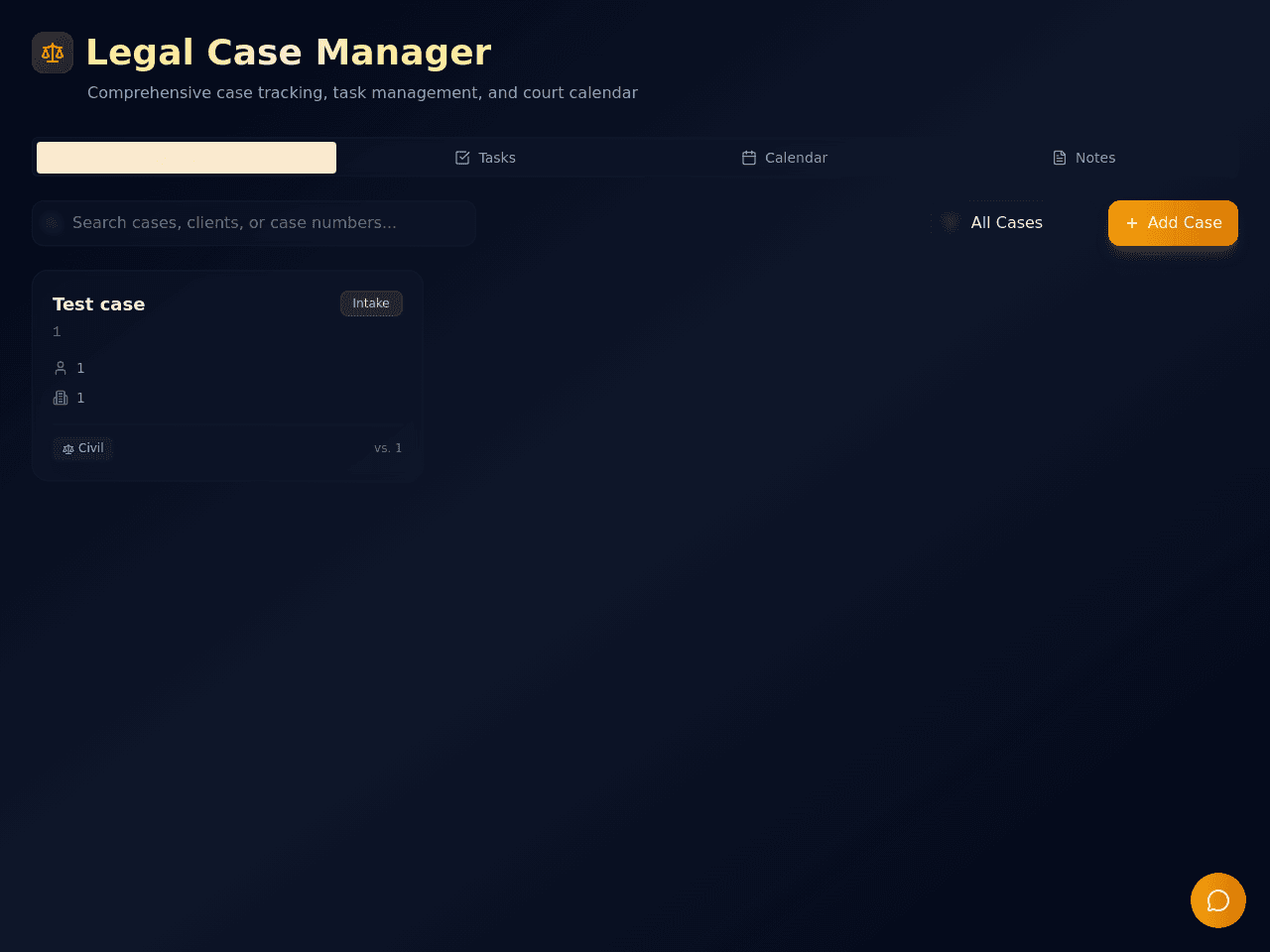Click the Civil case type tag
Viewport: 1270px width, 952px height.
(83, 448)
